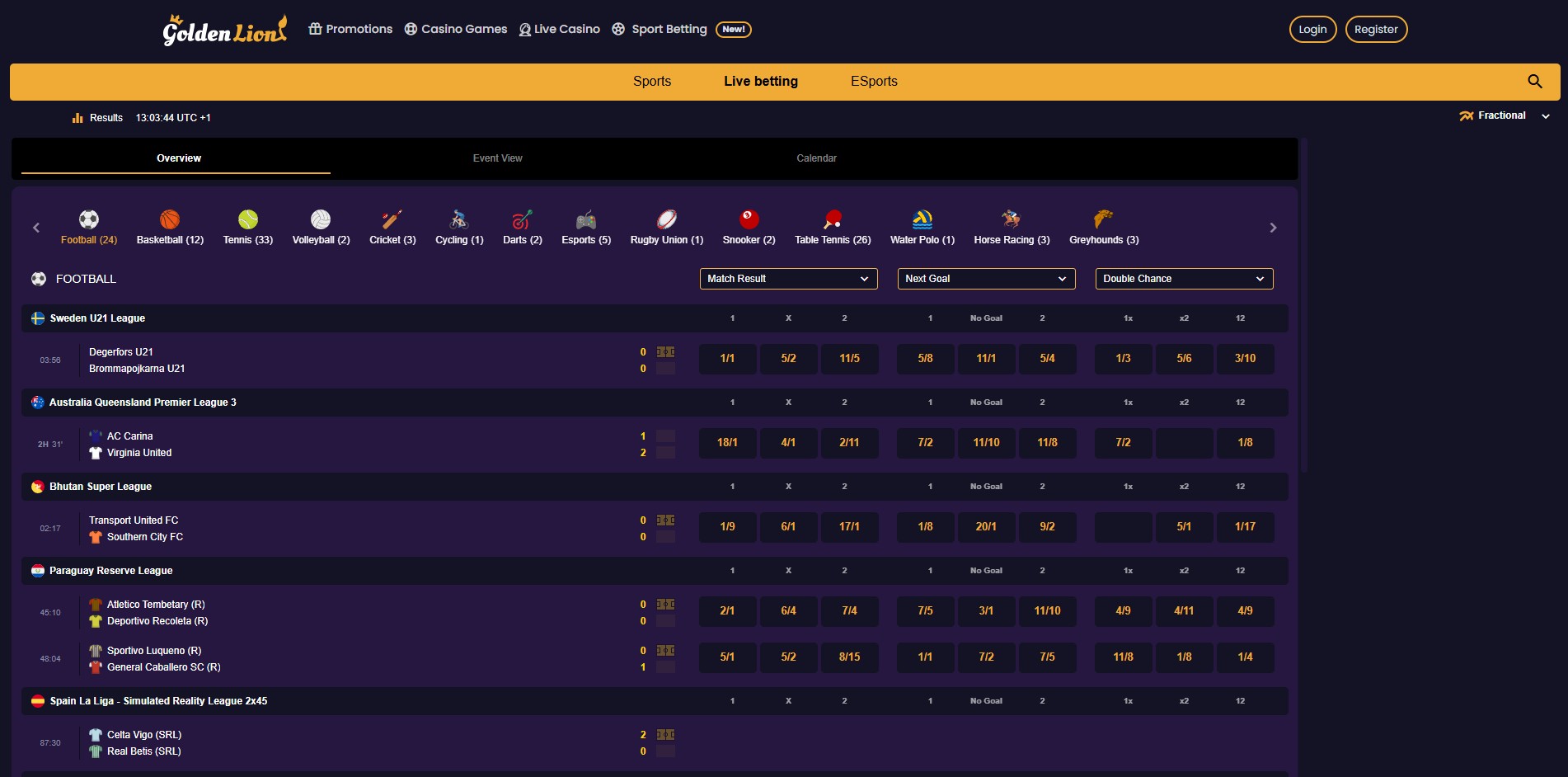Click the Results bar-chart icon

tap(77, 117)
